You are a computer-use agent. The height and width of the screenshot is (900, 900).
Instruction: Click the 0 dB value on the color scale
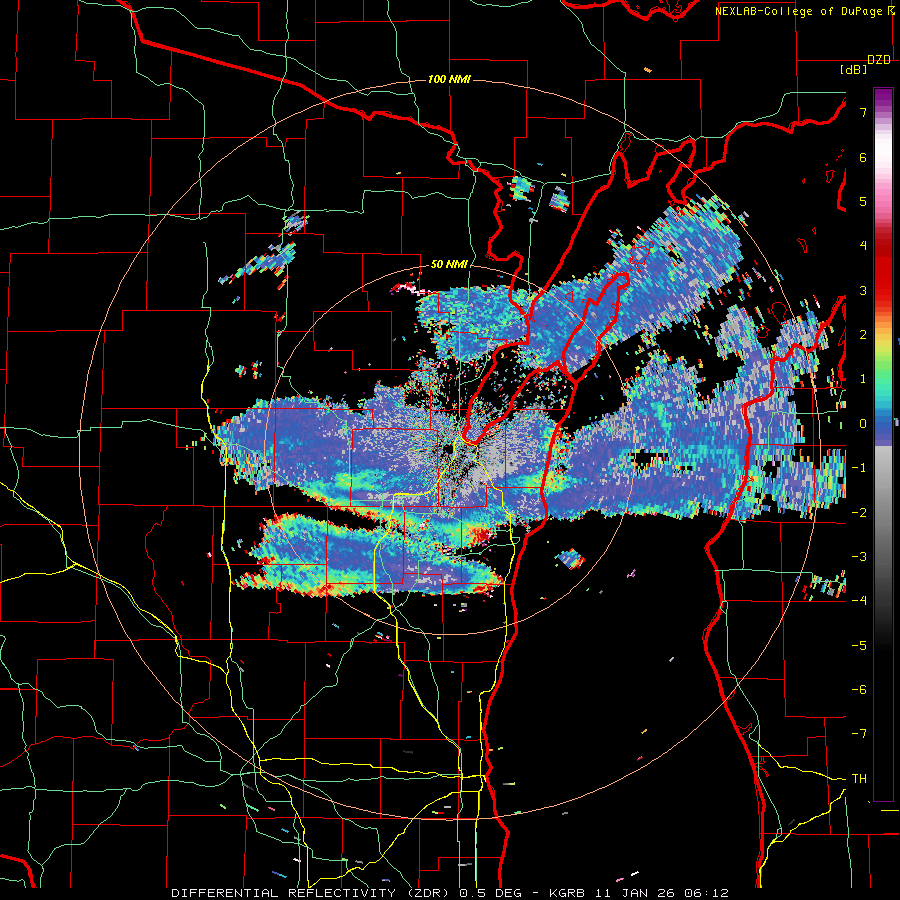[863, 424]
